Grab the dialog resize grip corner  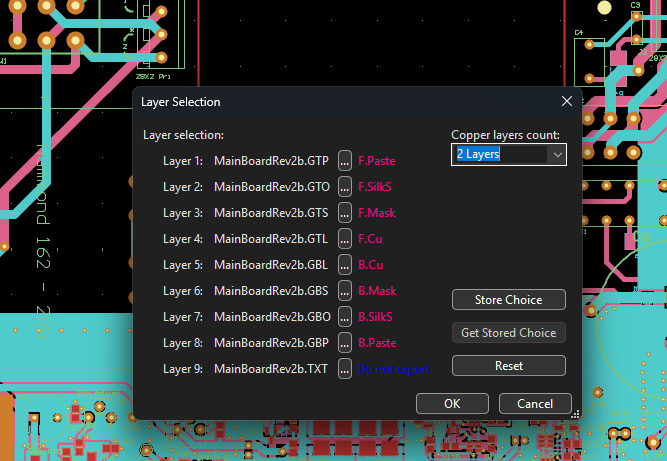575,414
